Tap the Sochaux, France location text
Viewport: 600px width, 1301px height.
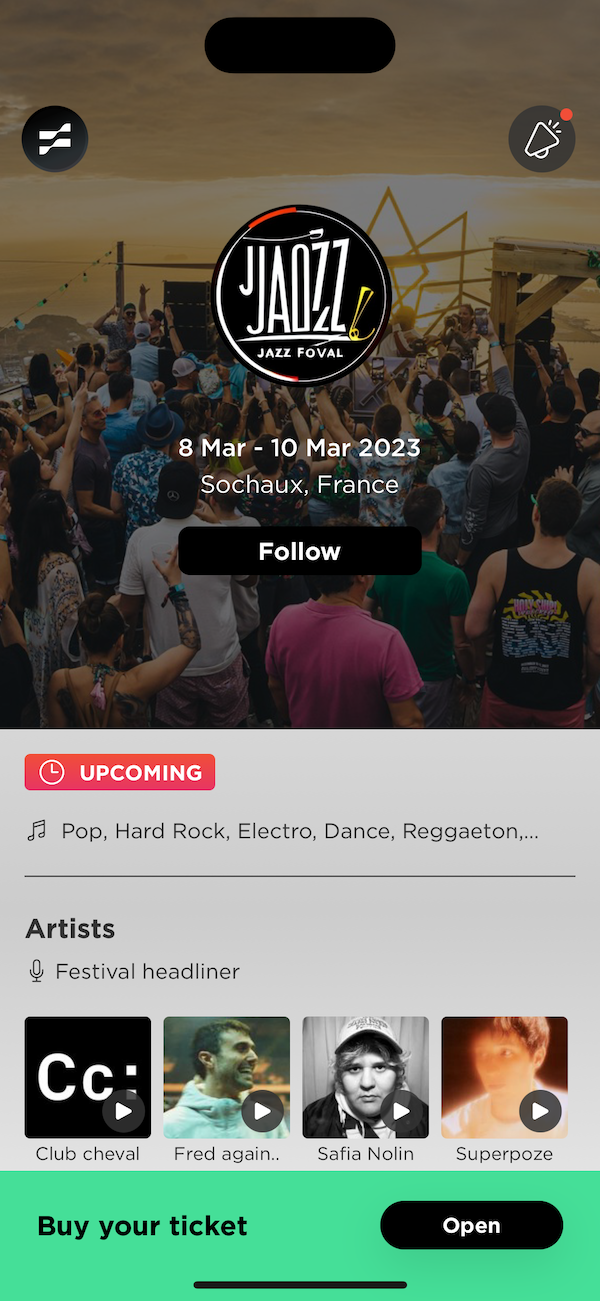[300, 485]
